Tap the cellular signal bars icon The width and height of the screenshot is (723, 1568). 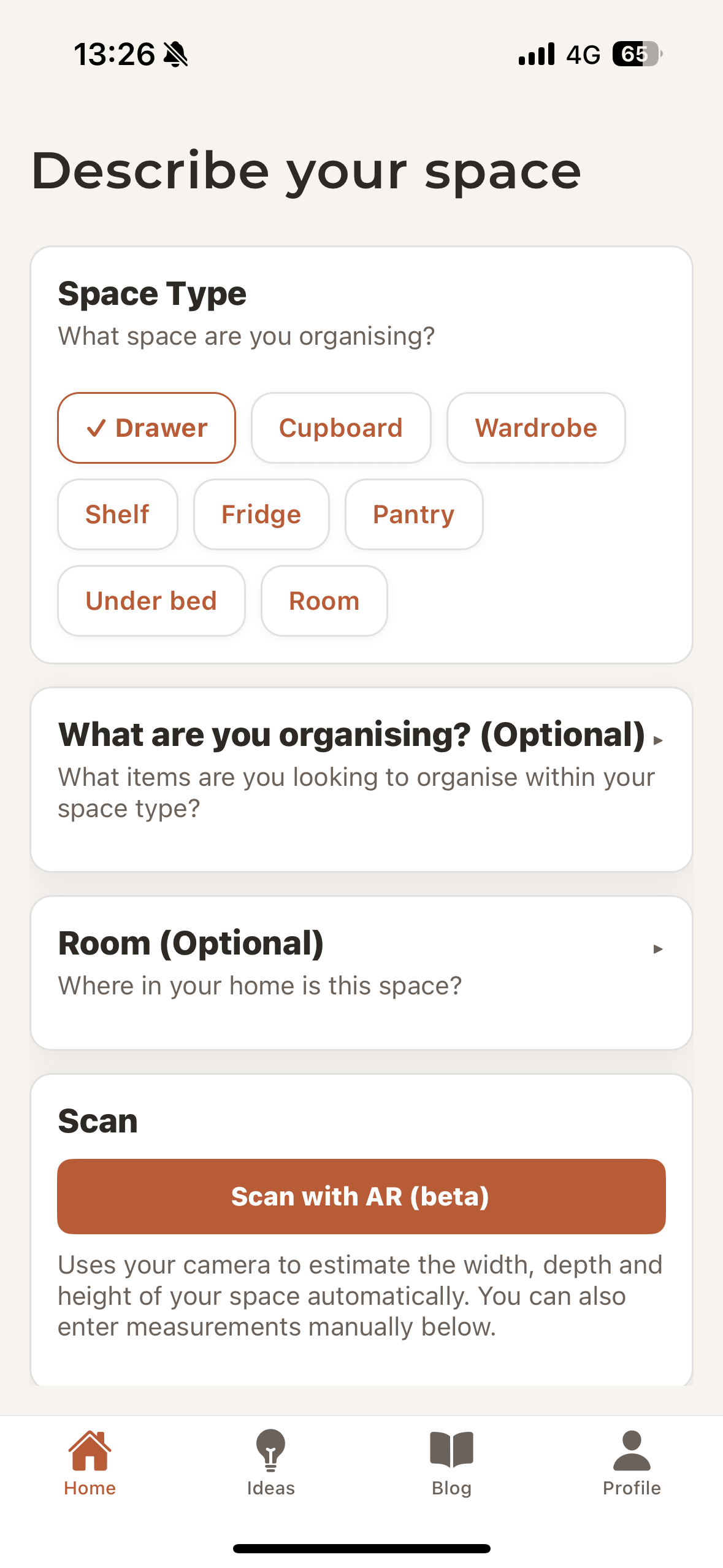(x=537, y=55)
